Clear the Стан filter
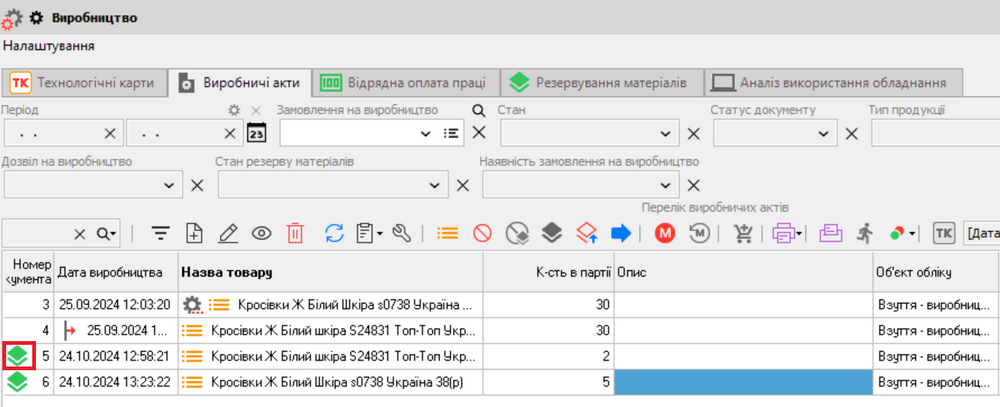This screenshot has width=1000, height=407. 693,134
